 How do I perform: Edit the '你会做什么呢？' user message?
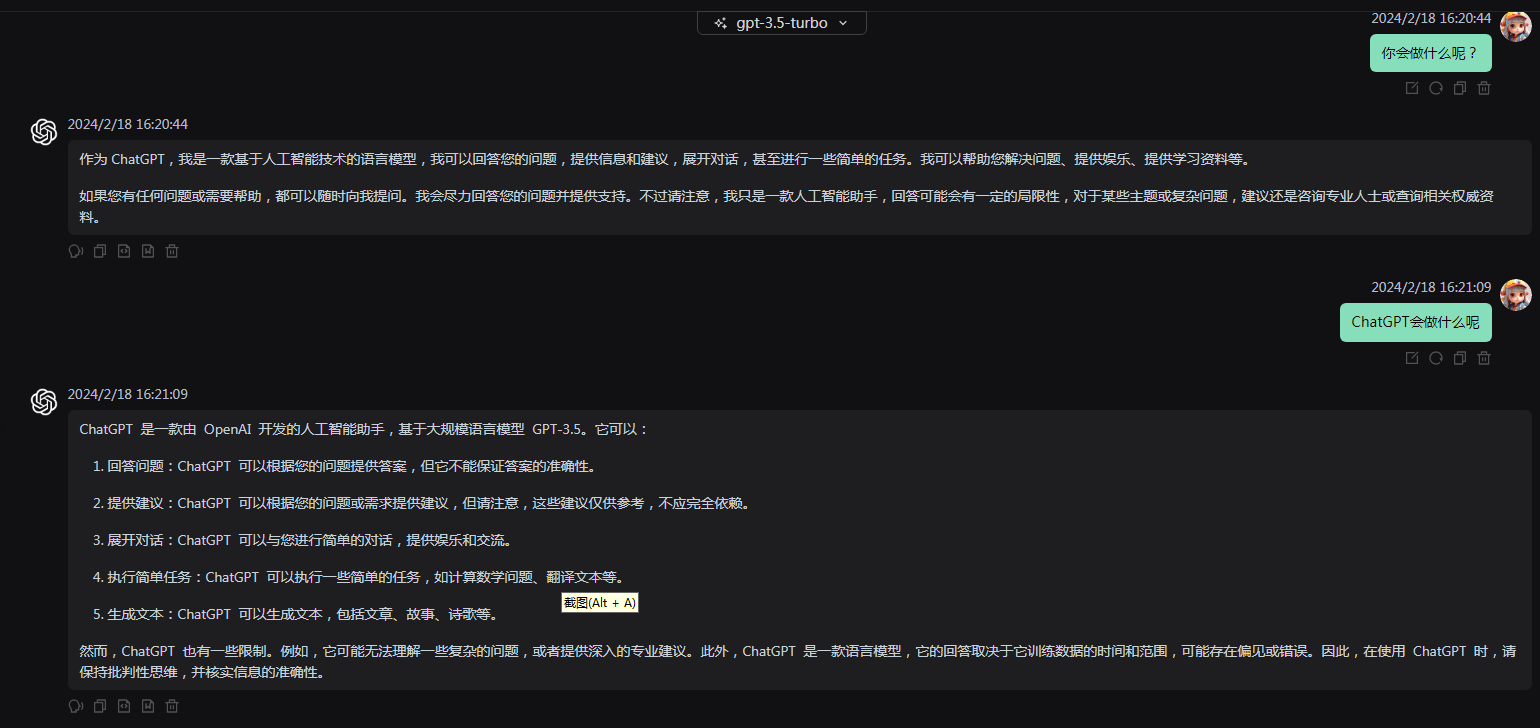[1411, 88]
